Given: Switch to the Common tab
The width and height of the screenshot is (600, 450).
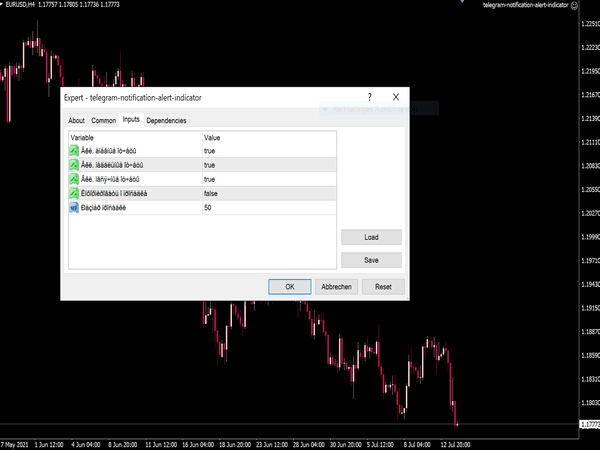Looking at the screenshot, I should point(103,121).
